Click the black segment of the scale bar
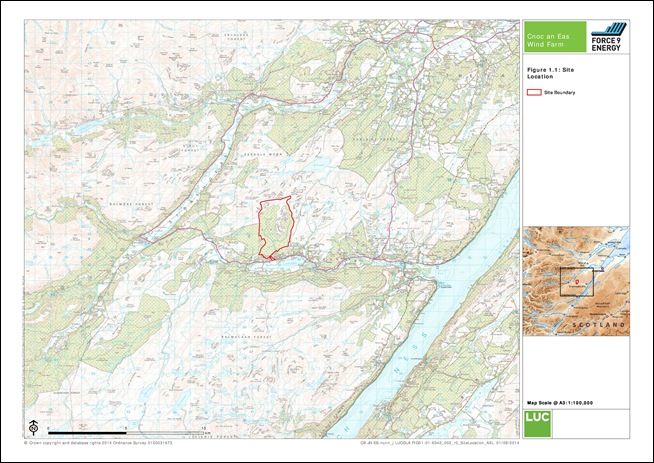Image resolution: width=654 pixels, height=463 pixels. pyautogui.click(x=87, y=433)
